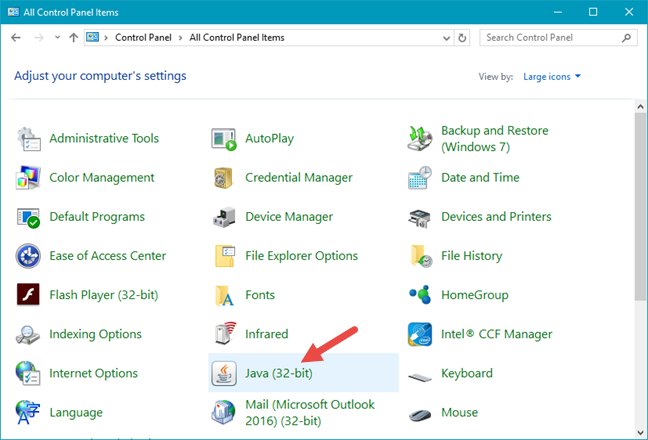Go back with the Back arrow
648x440 pixels.
pyautogui.click(x=16, y=38)
